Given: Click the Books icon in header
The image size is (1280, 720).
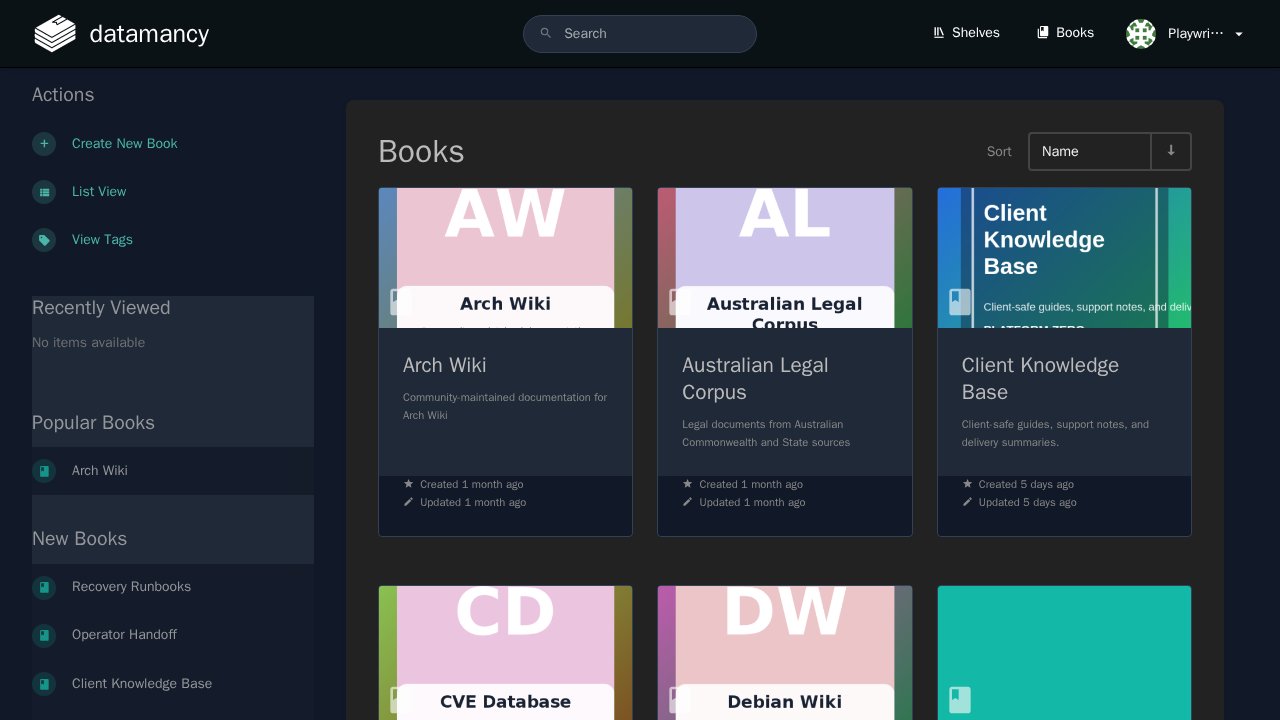Looking at the screenshot, I should click(x=1043, y=33).
